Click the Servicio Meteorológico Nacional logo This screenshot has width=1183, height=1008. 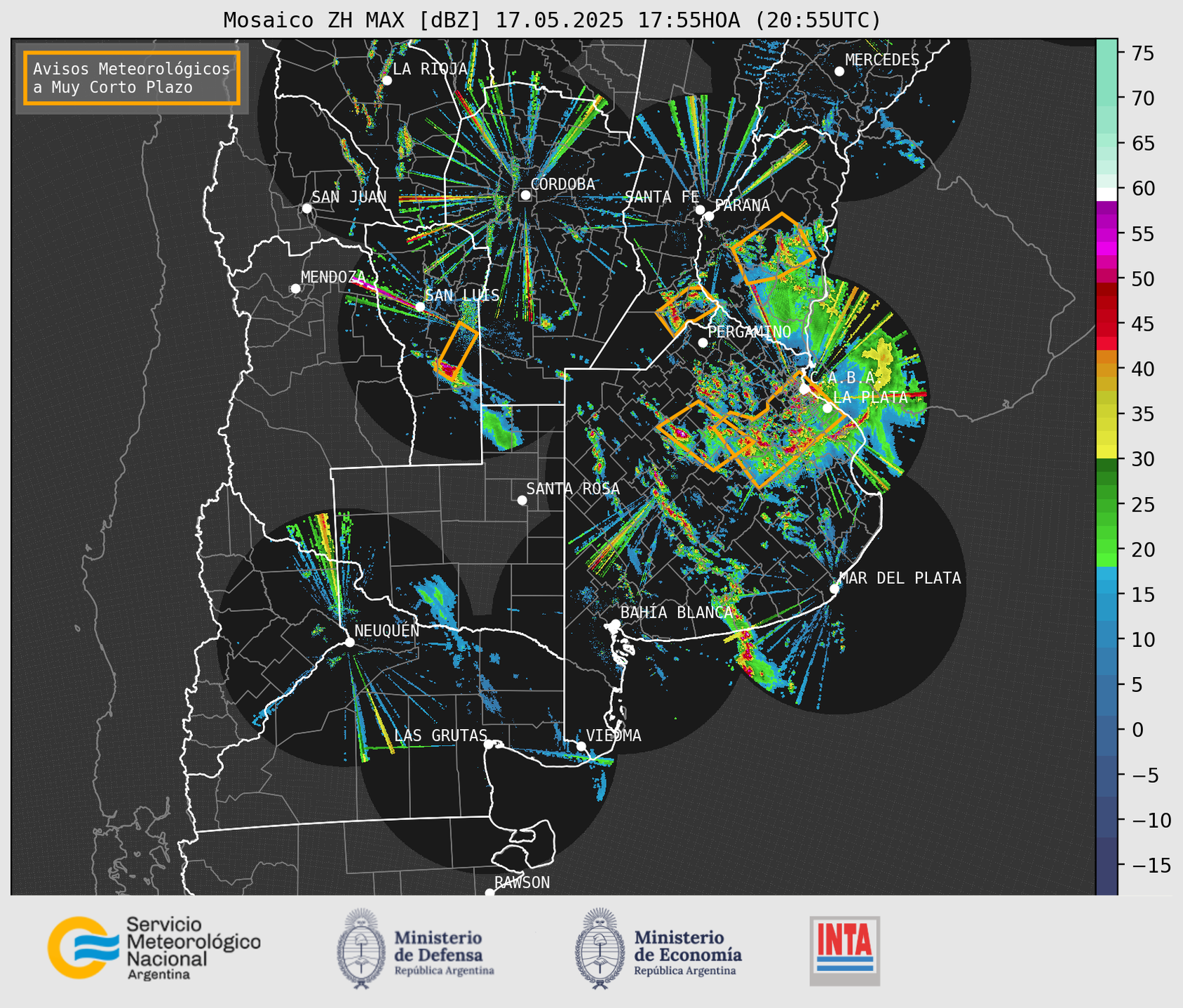coord(154,948)
